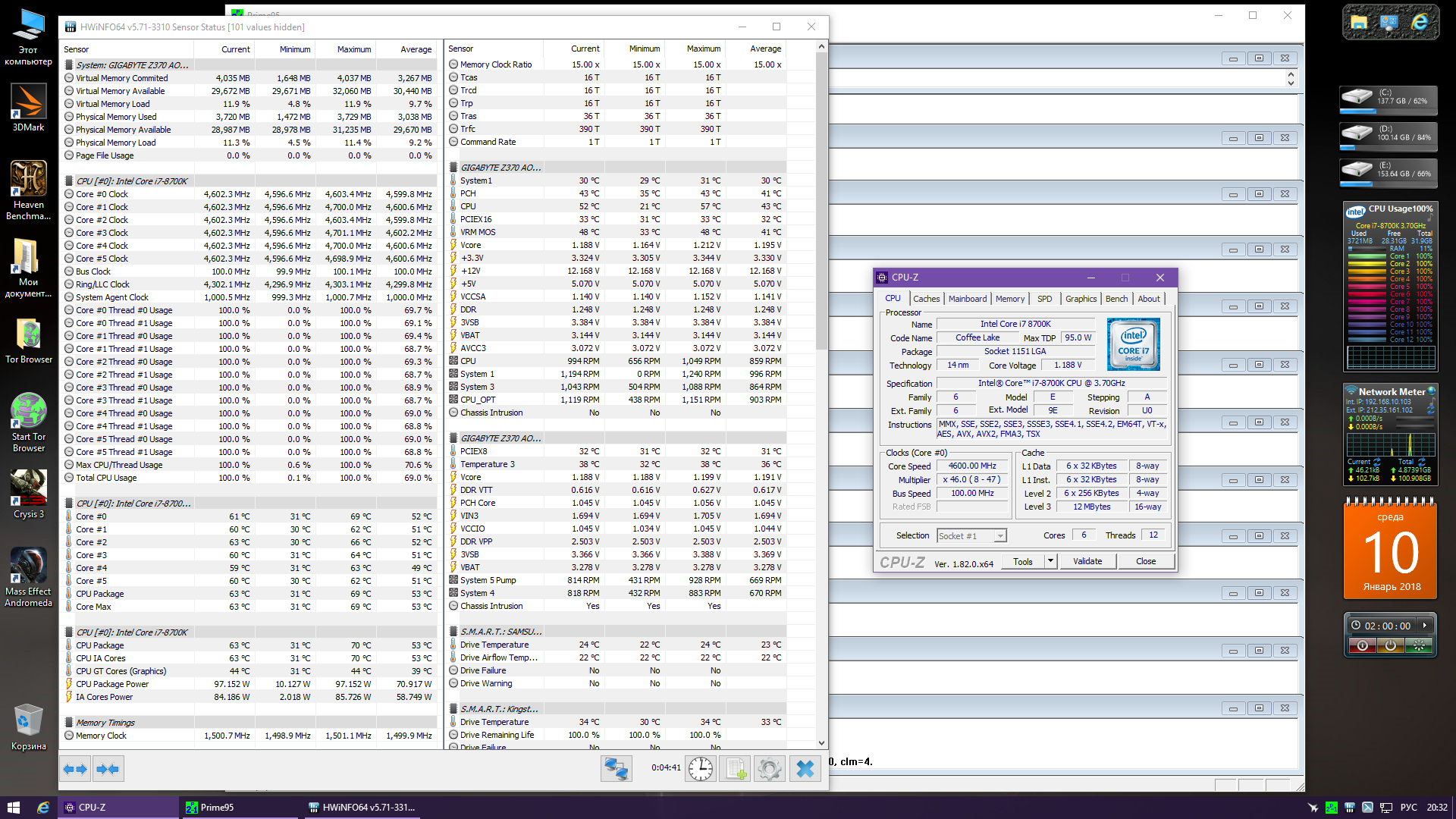Click the expand-columns double-arrow button

pos(74,769)
